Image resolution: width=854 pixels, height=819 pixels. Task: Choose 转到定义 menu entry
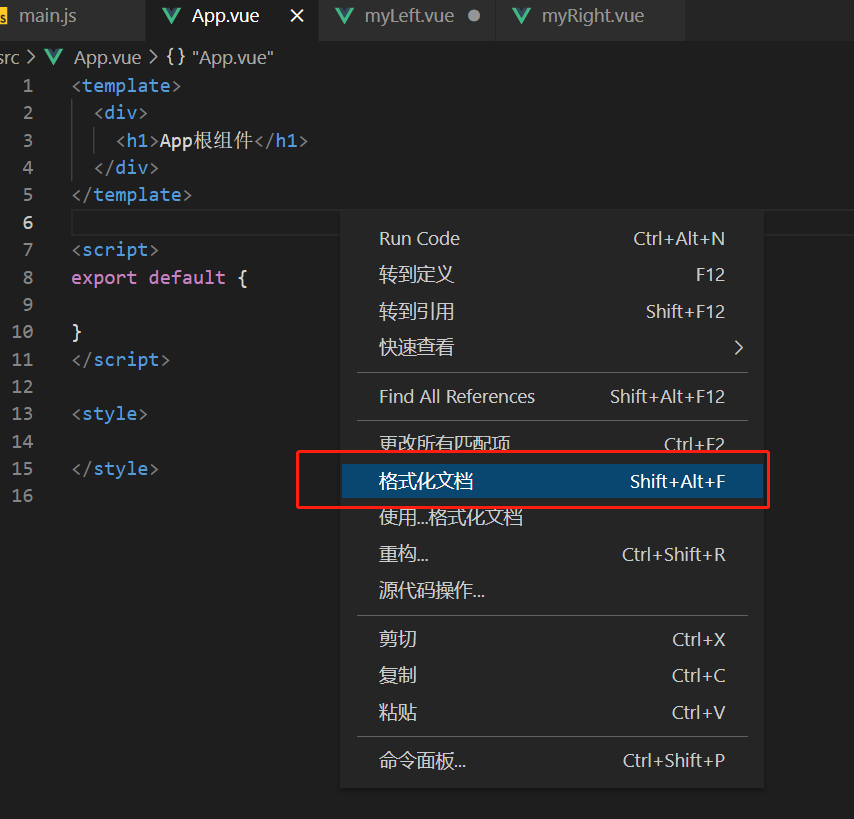(552, 274)
